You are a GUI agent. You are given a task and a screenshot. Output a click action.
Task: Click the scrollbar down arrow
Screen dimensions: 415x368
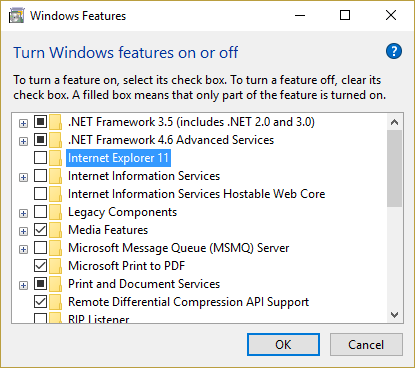click(395, 315)
